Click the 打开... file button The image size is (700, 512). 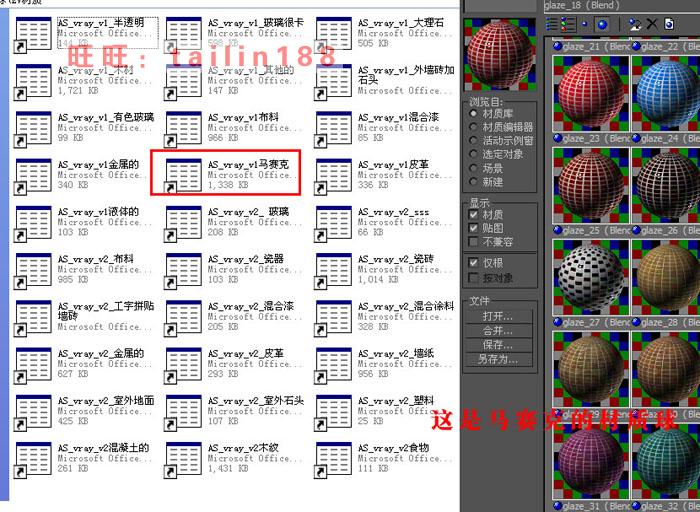pos(500,316)
